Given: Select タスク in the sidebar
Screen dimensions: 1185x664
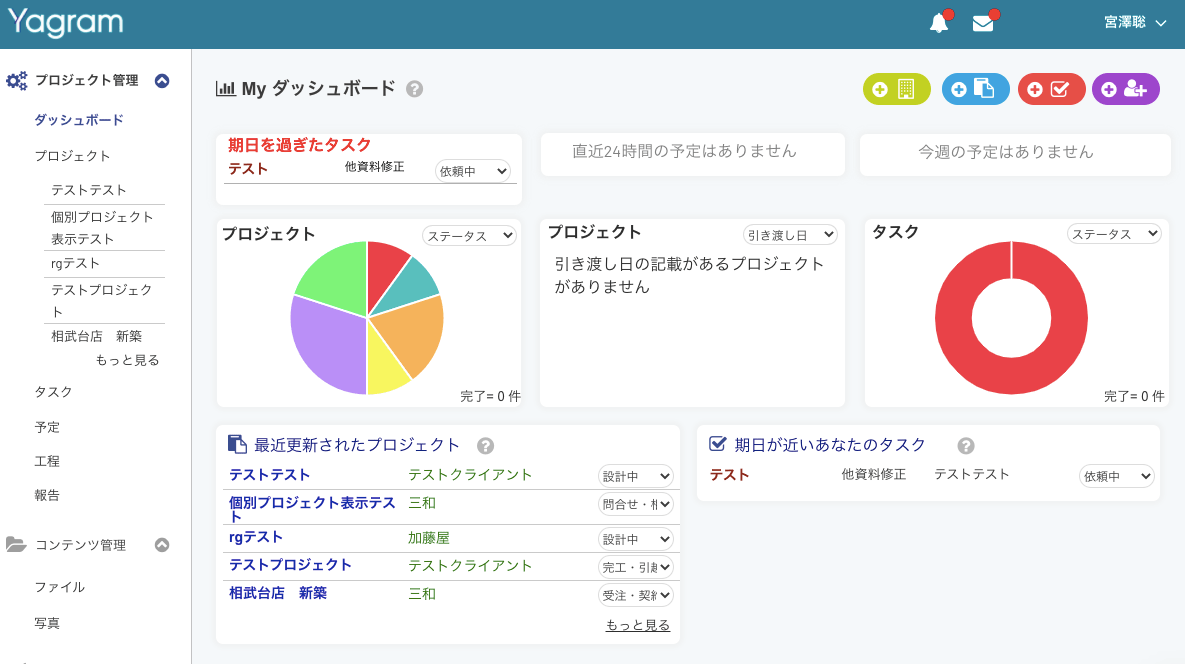Looking at the screenshot, I should [53, 392].
